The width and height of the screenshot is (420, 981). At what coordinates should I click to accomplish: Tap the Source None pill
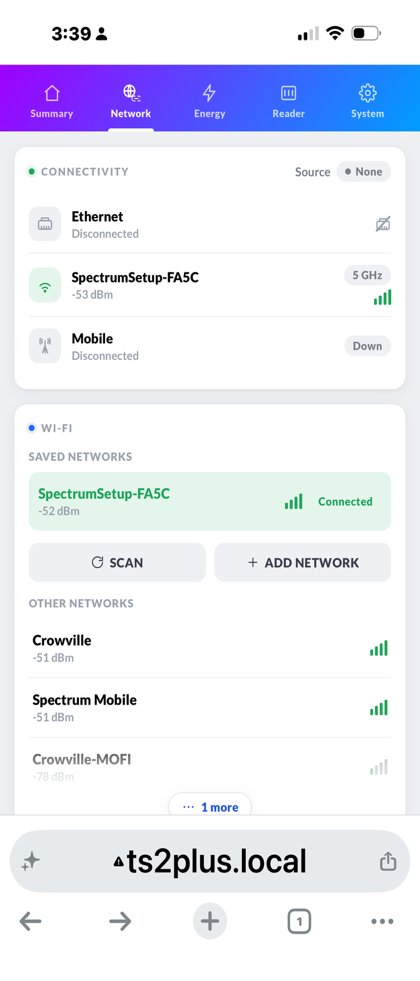click(364, 171)
